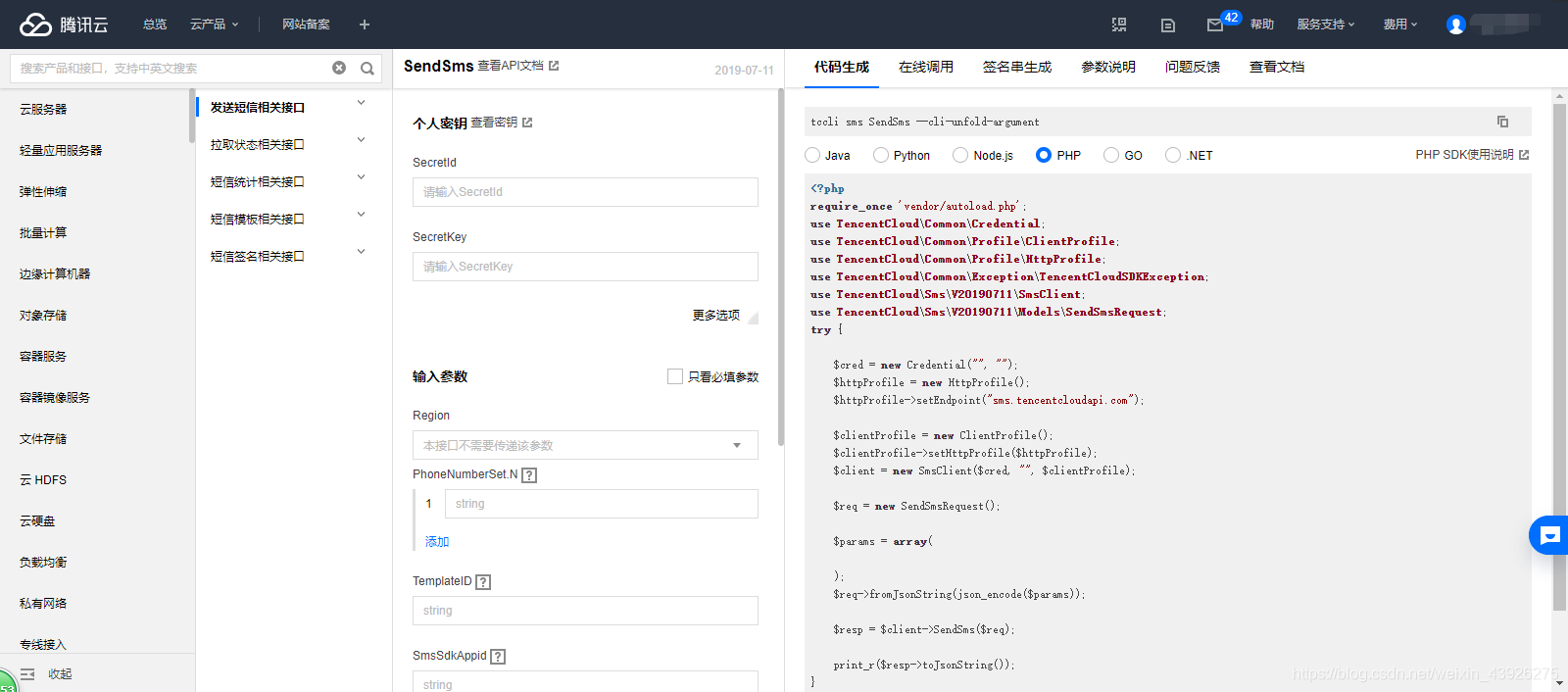The image size is (1568, 692).
Task: Click the code panel scrollbar
Action: (1559, 358)
